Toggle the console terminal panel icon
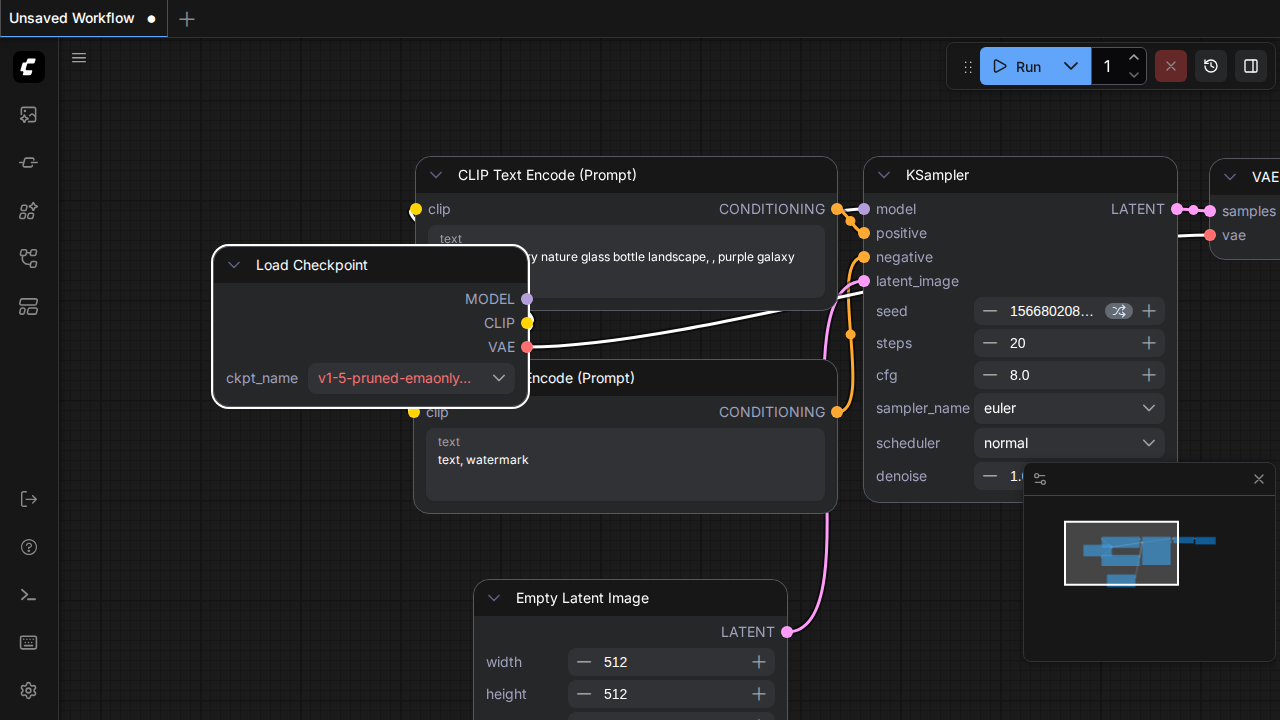The image size is (1280, 720). point(28,595)
